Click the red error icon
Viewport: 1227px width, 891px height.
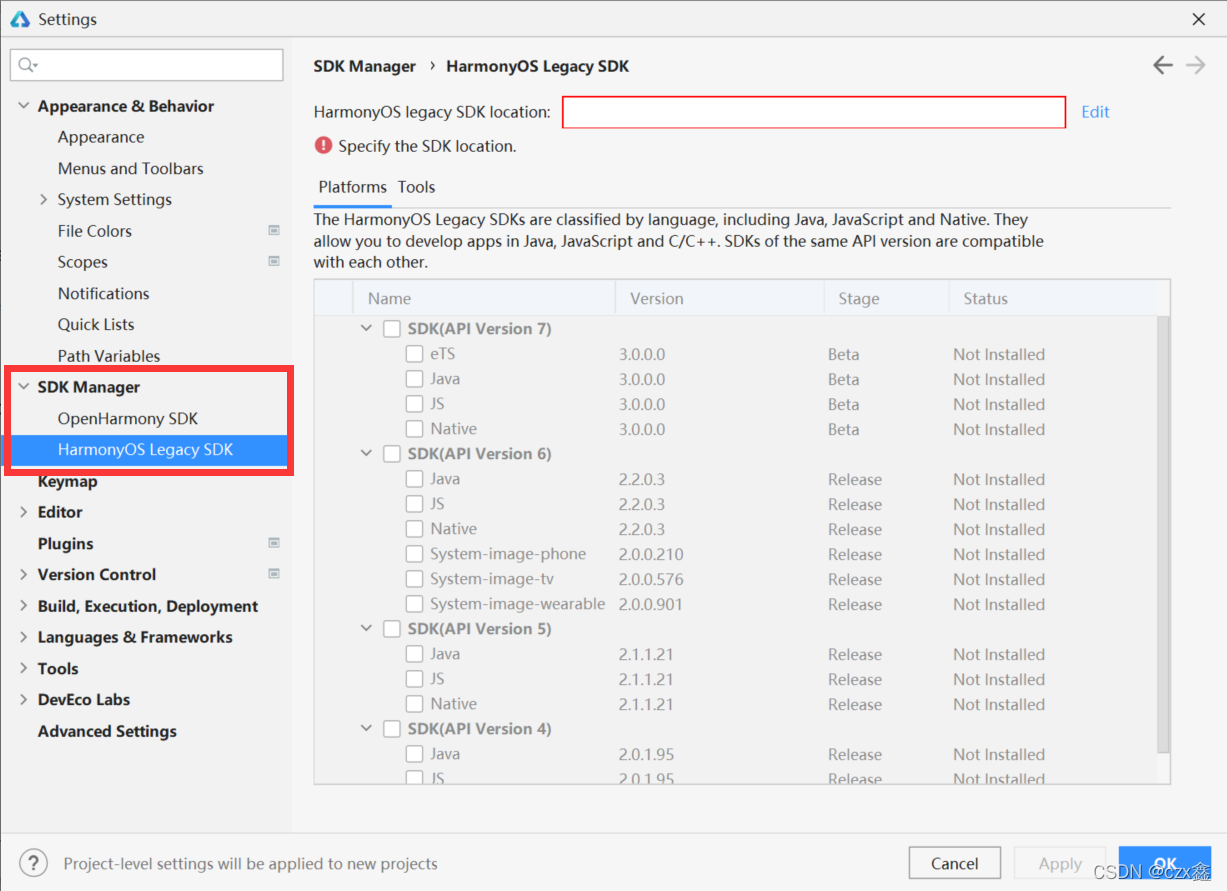point(323,145)
